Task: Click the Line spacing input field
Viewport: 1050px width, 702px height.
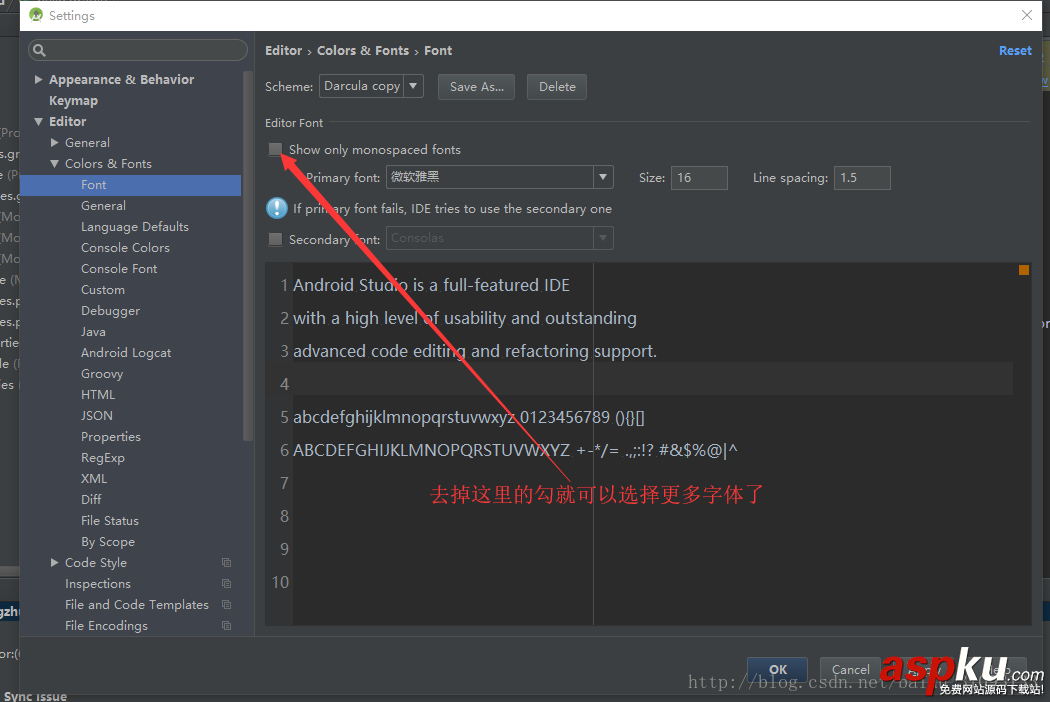Action: point(862,178)
